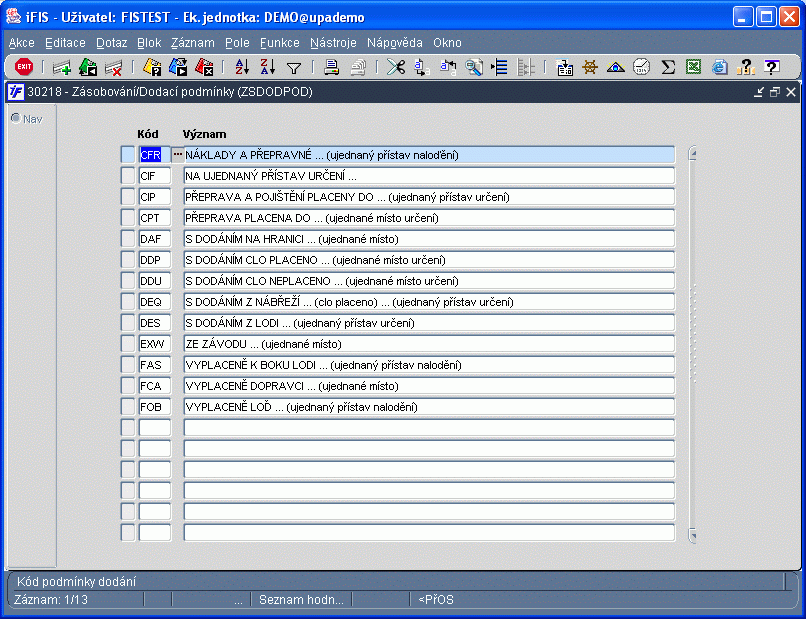806x619 pixels.
Task: Insert a new record with green plus icon
Action: pos(62,67)
